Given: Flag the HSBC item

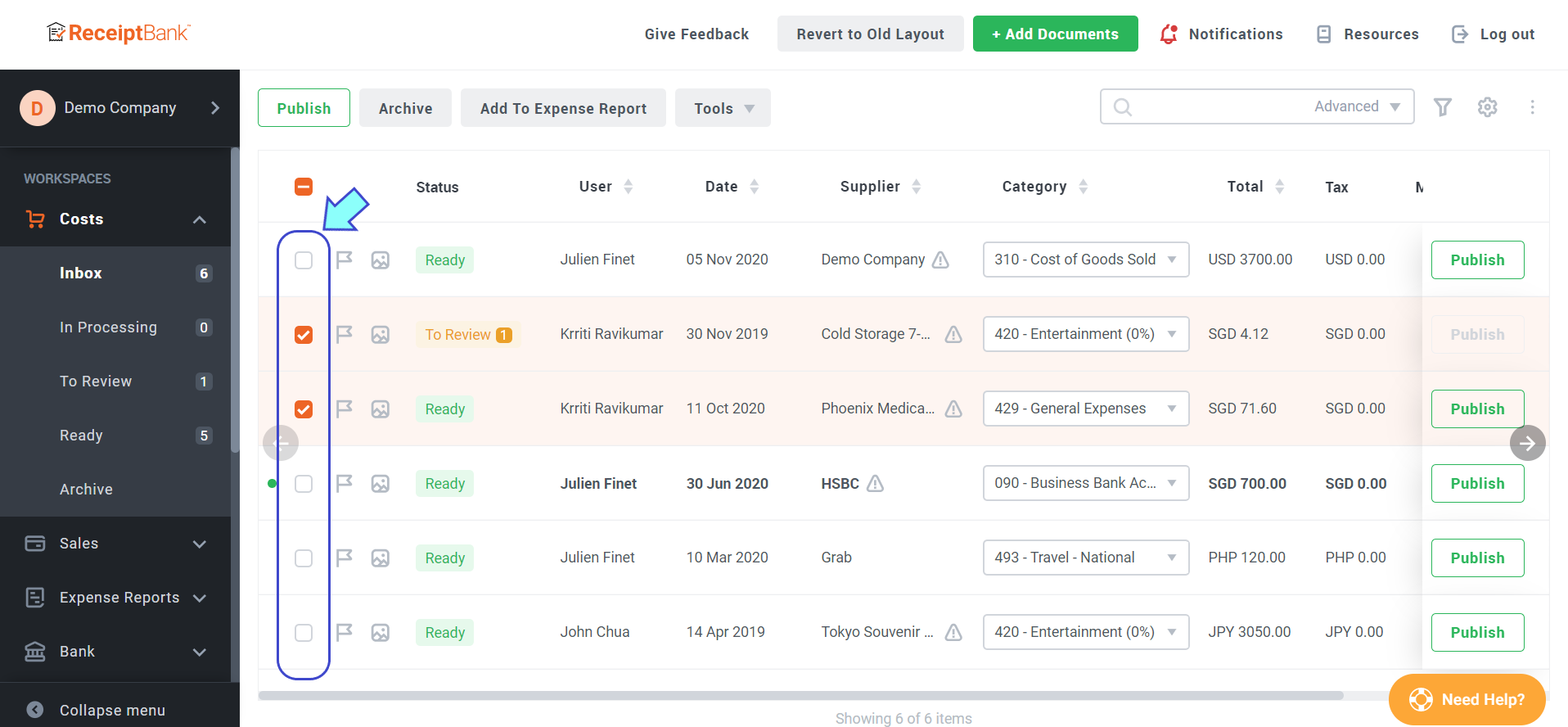Looking at the screenshot, I should pos(345,483).
